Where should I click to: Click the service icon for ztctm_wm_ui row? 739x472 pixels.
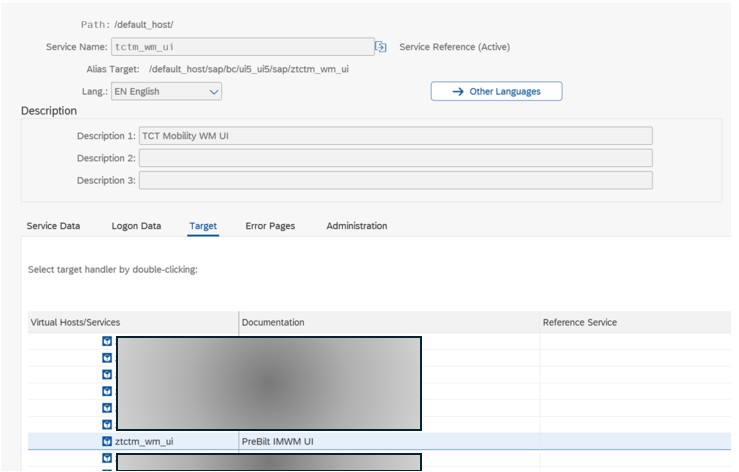point(107,441)
